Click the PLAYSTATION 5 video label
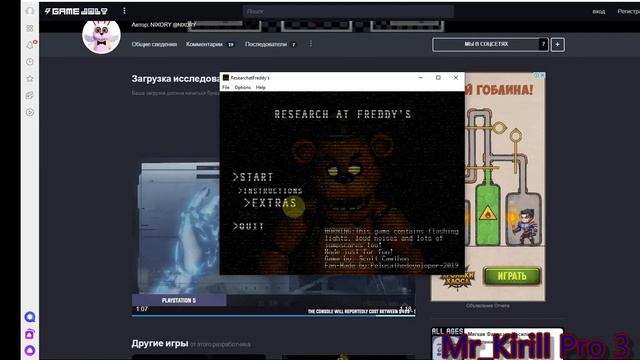 [179, 300]
